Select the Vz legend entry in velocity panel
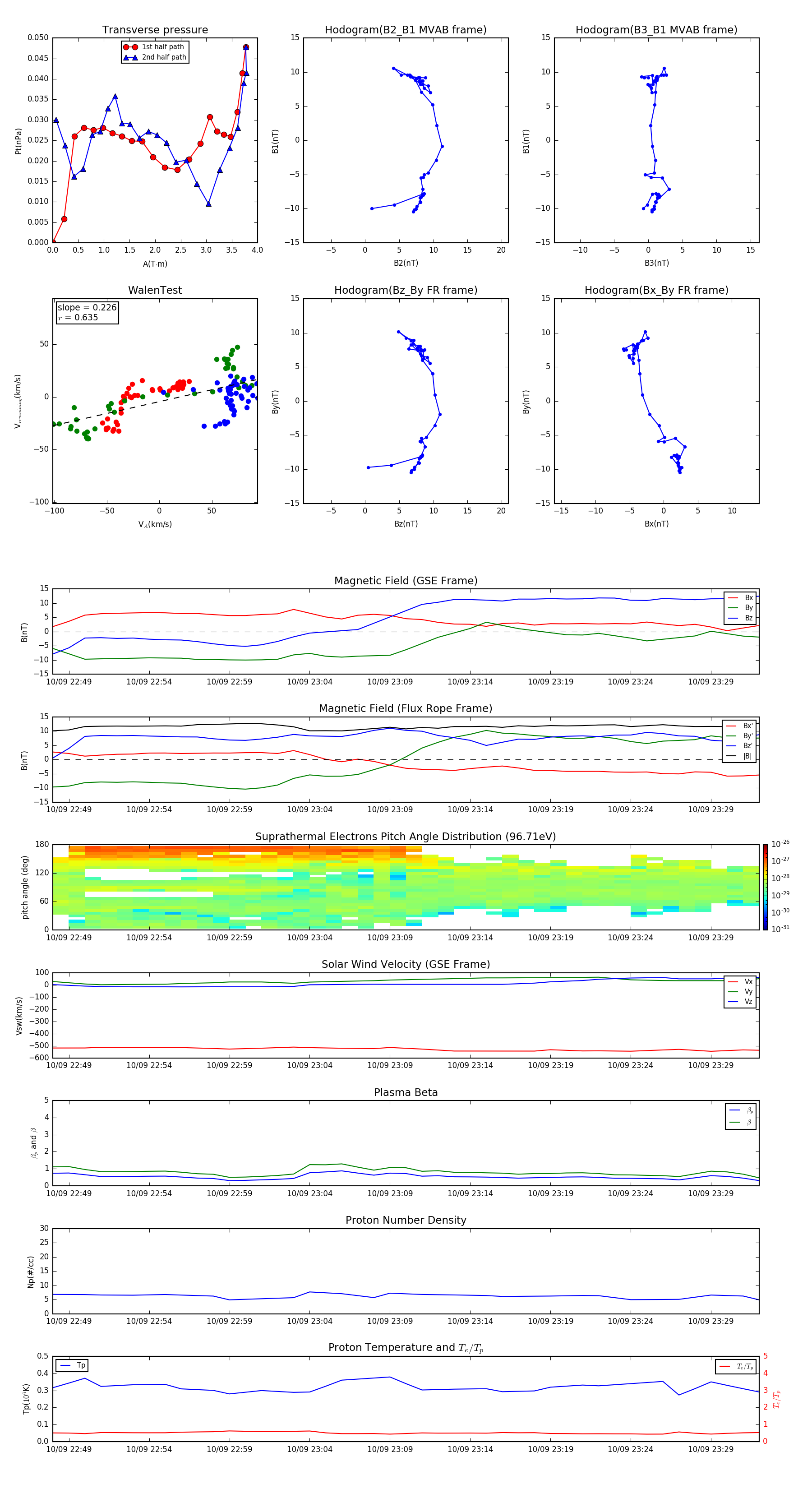812x1489 pixels. (x=740, y=1002)
